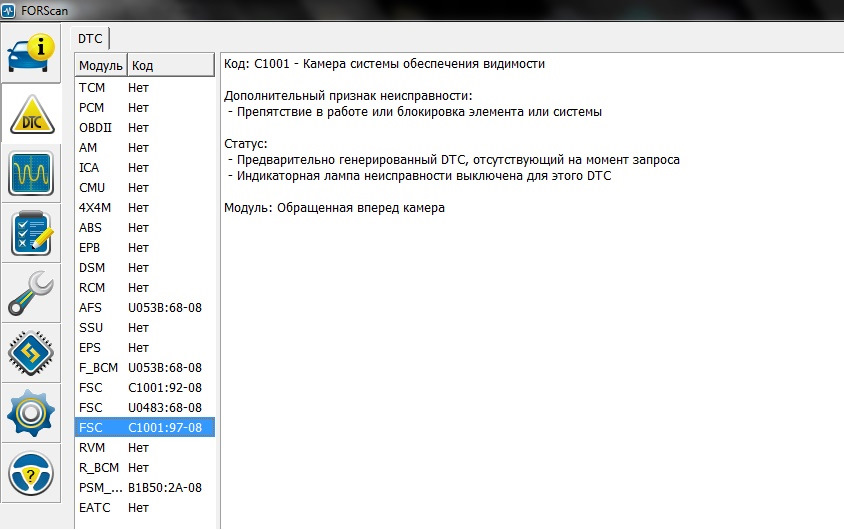
Task: Click the 'Статус:' label in details
Action: tap(245, 144)
